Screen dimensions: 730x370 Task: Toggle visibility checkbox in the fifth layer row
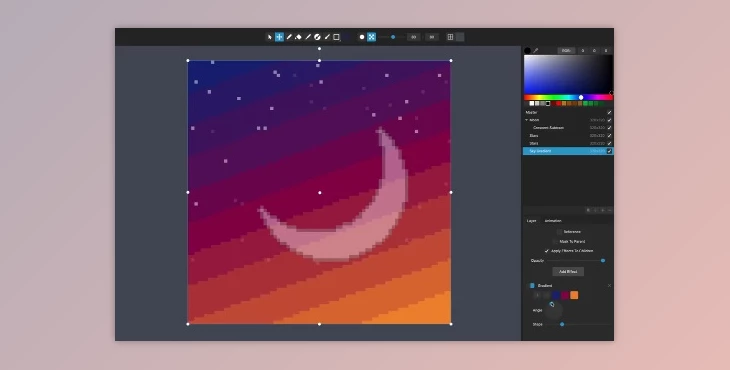click(609, 143)
